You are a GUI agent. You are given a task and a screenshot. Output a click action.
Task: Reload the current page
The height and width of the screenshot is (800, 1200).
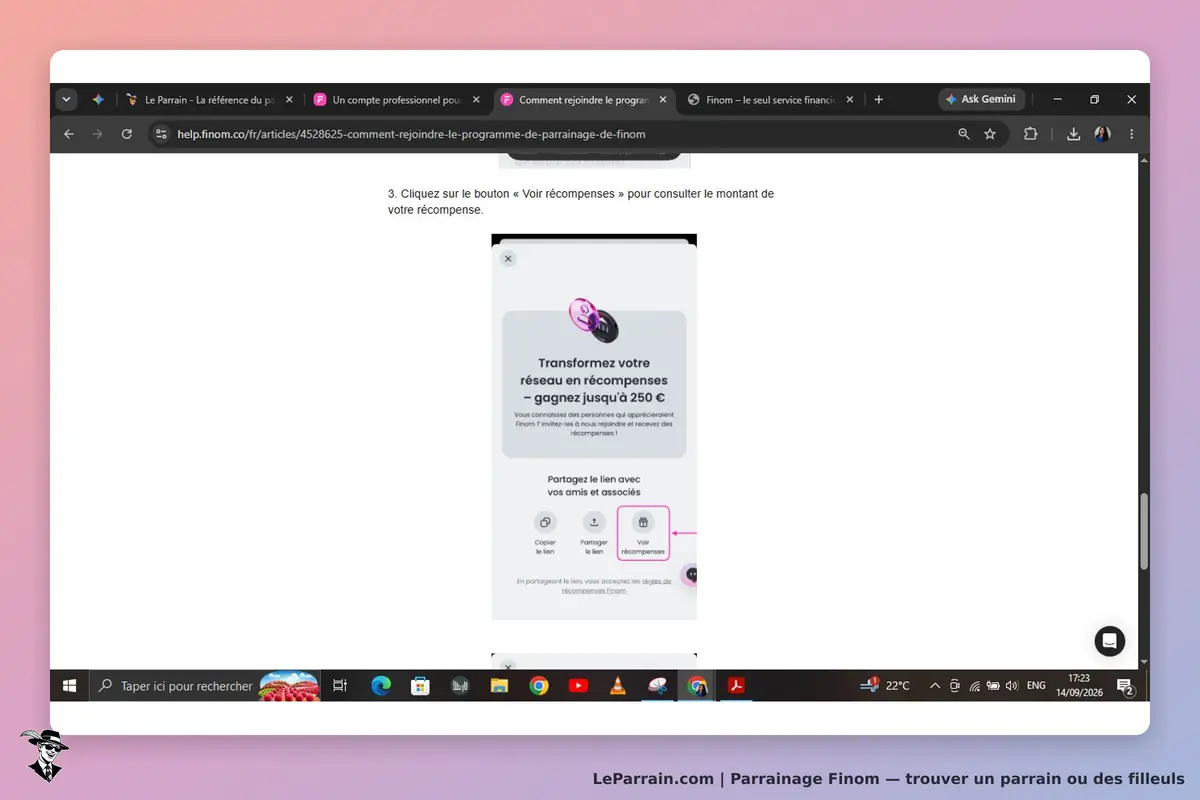point(127,134)
